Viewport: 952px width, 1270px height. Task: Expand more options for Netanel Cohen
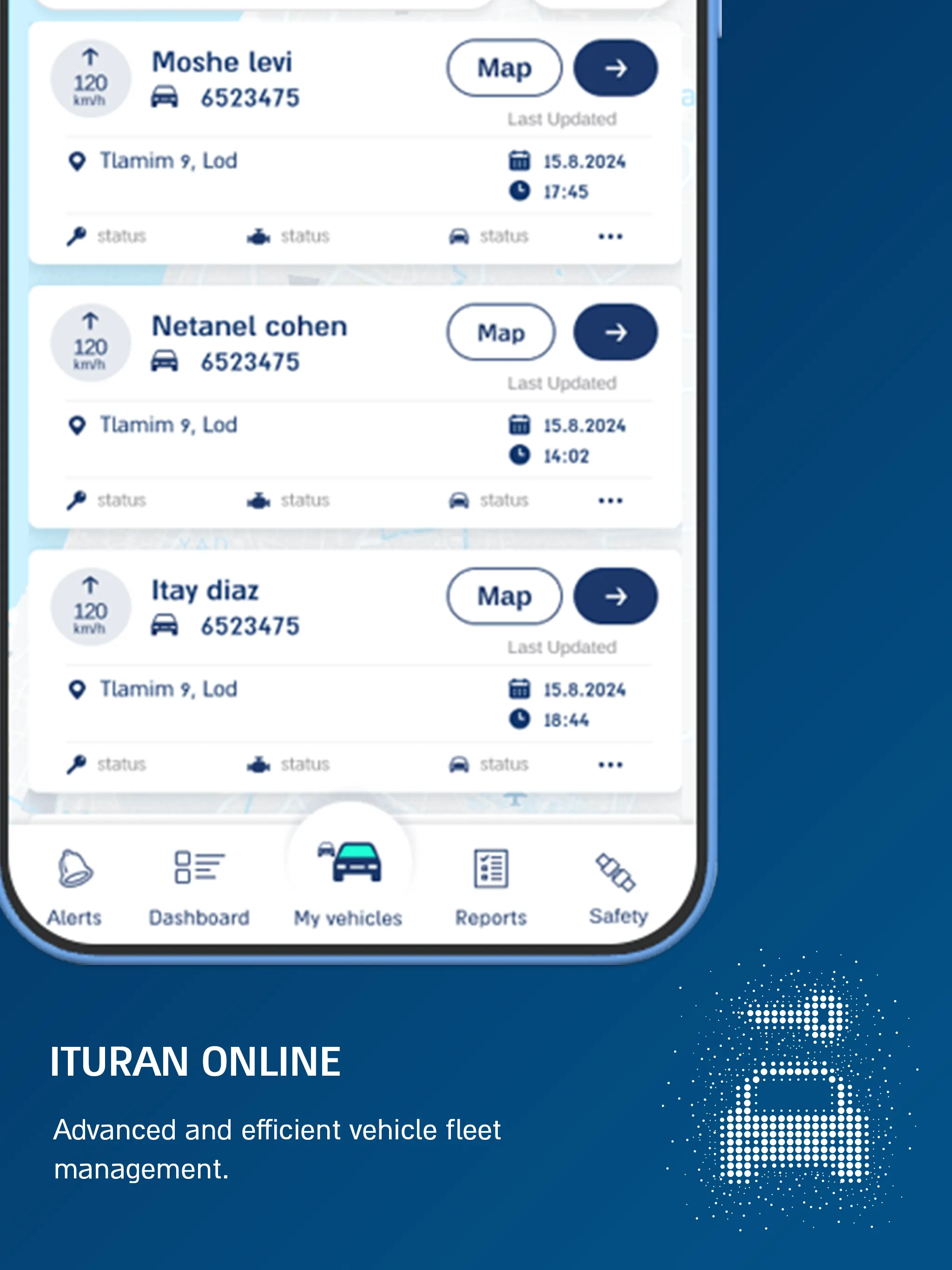coord(610,499)
